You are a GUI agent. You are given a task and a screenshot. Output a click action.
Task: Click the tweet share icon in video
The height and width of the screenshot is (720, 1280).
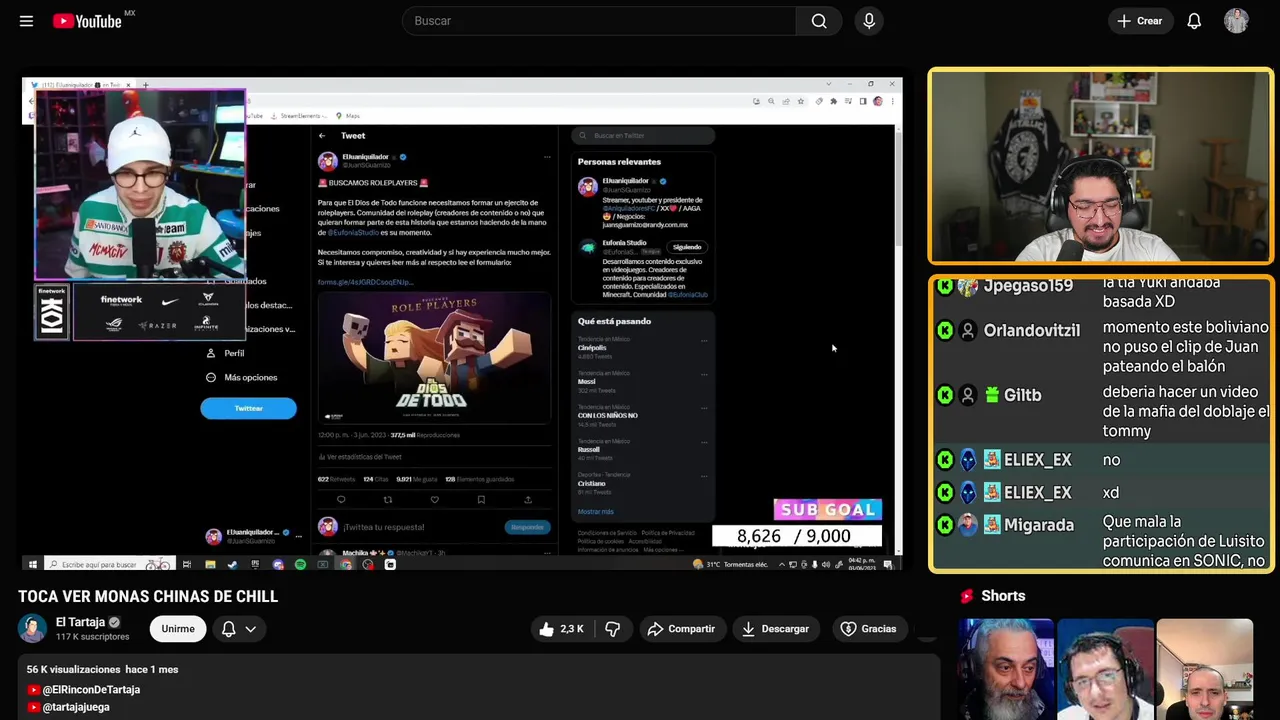pyautogui.click(x=528, y=500)
